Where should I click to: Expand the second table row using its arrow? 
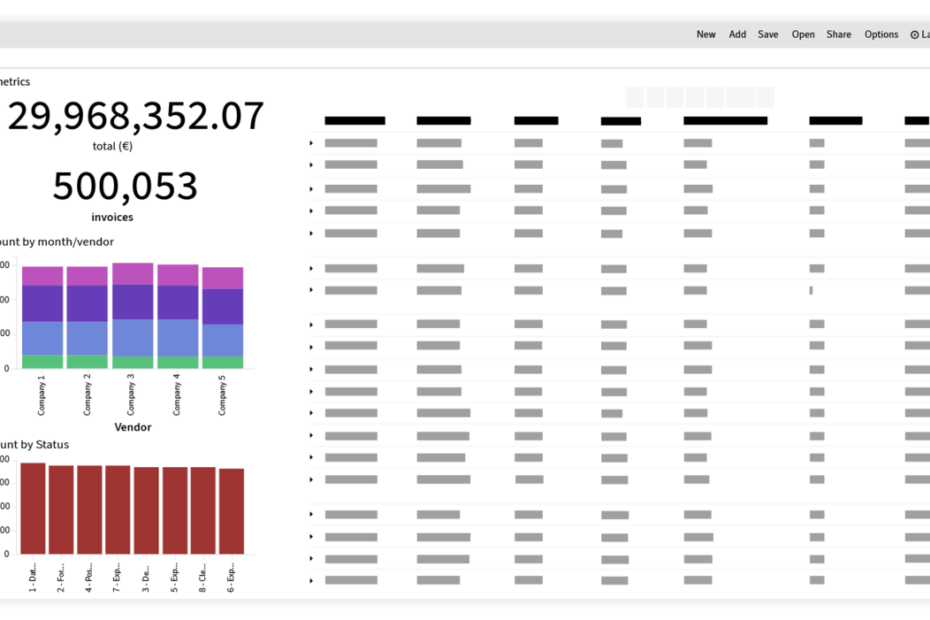tap(311, 165)
